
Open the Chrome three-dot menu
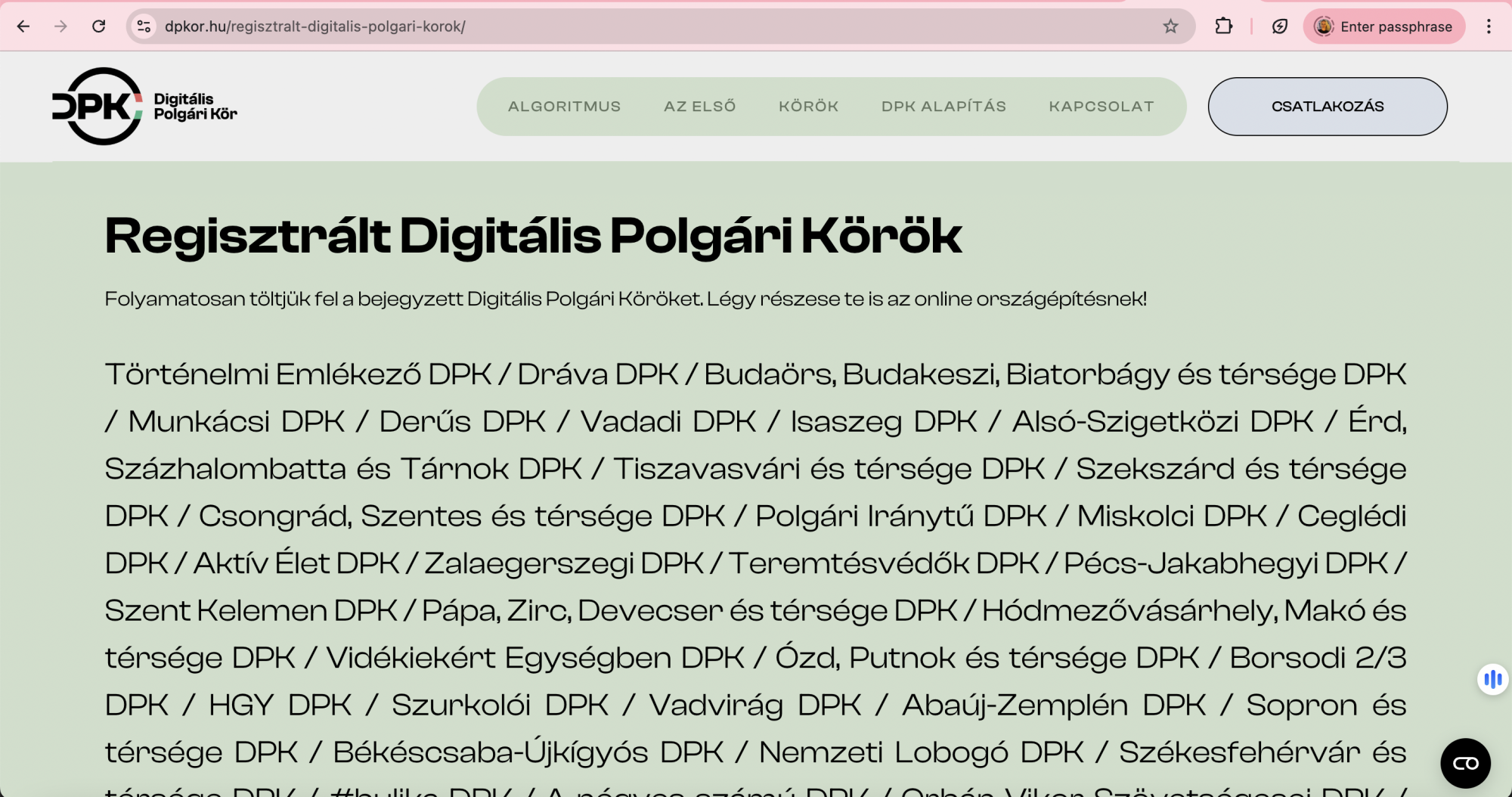pyautogui.click(x=1488, y=26)
